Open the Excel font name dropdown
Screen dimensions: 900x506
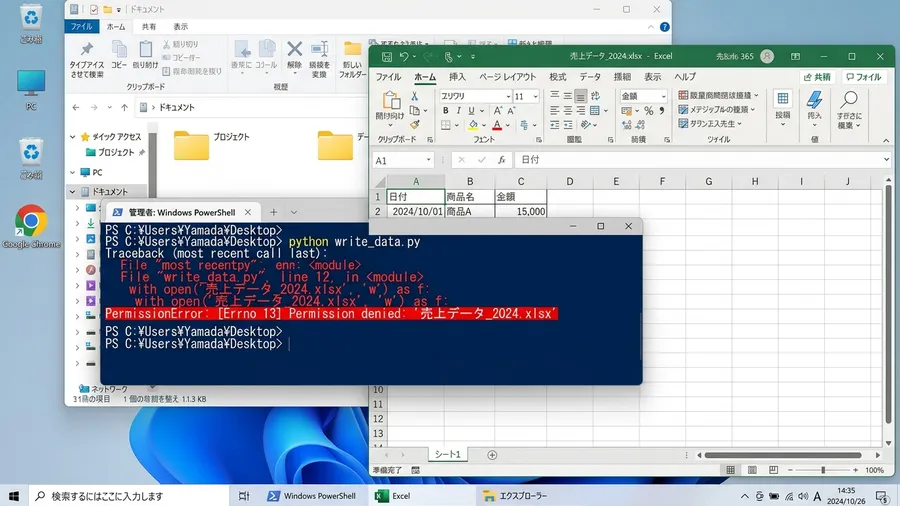point(508,96)
